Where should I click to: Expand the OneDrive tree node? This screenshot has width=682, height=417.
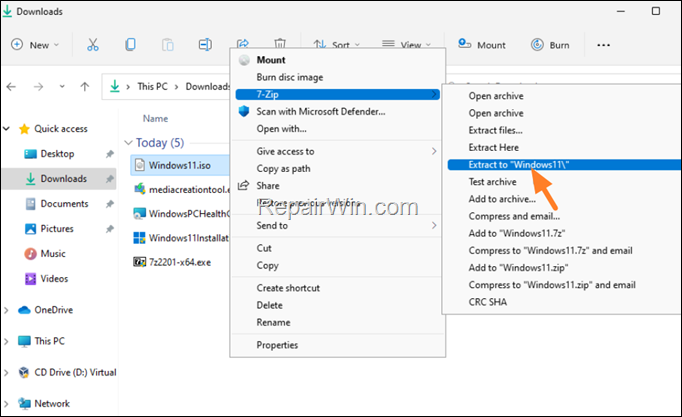(x=6, y=310)
